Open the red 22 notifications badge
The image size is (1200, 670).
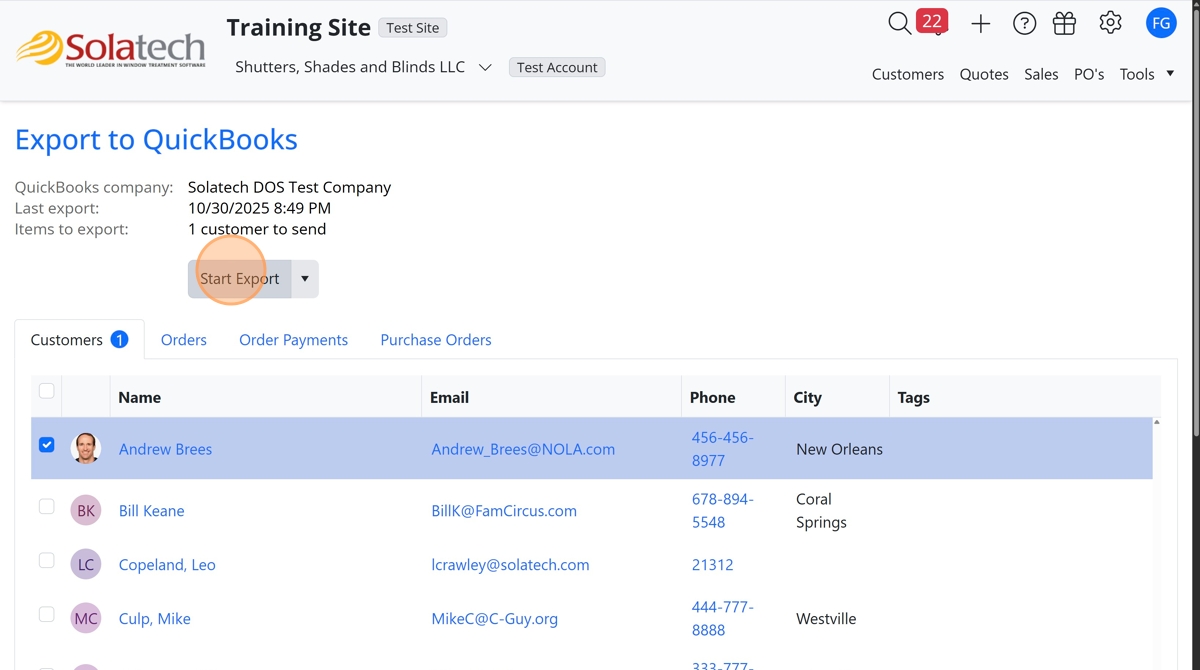[x=932, y=21]
